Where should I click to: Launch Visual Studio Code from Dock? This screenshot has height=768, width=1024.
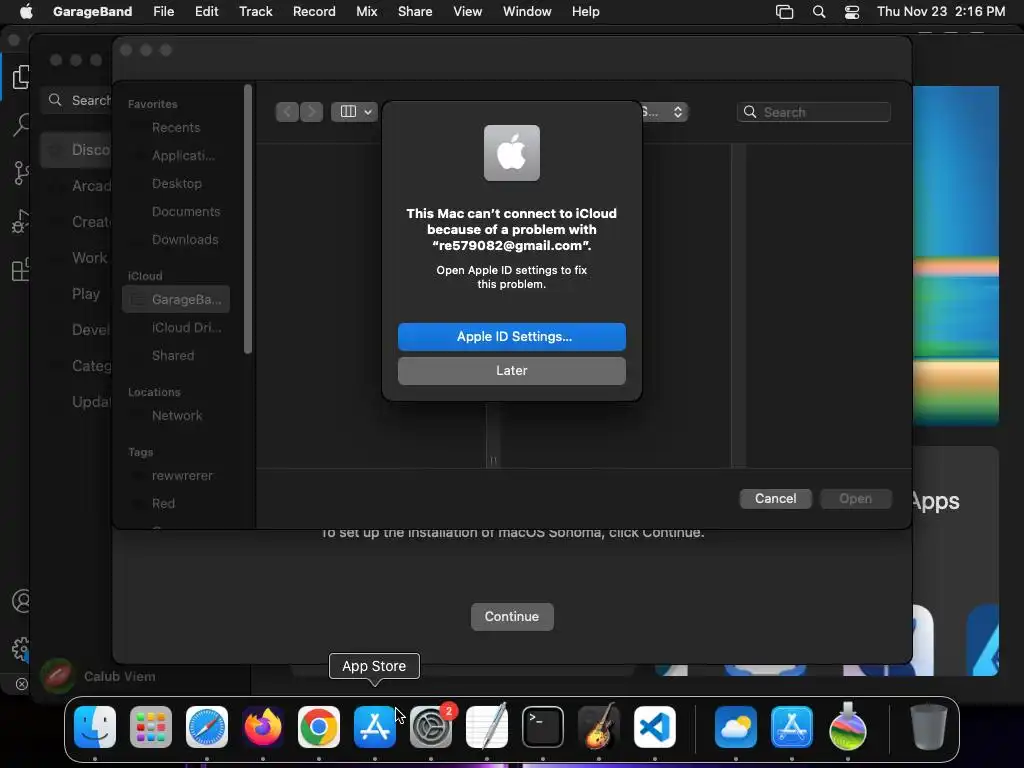pyautogui.click(x=655, y=727)
